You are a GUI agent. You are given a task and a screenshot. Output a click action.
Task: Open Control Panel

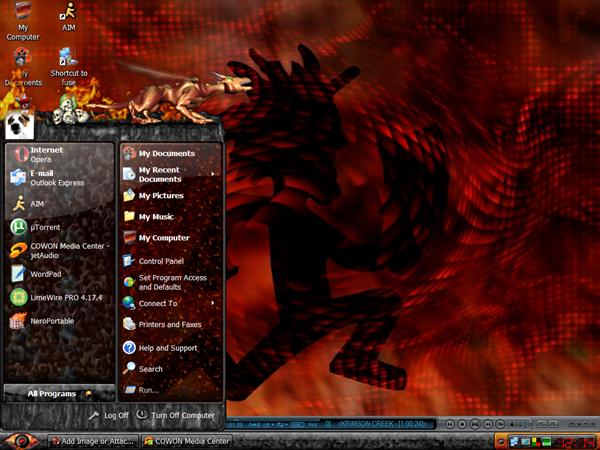click(171, 261)
